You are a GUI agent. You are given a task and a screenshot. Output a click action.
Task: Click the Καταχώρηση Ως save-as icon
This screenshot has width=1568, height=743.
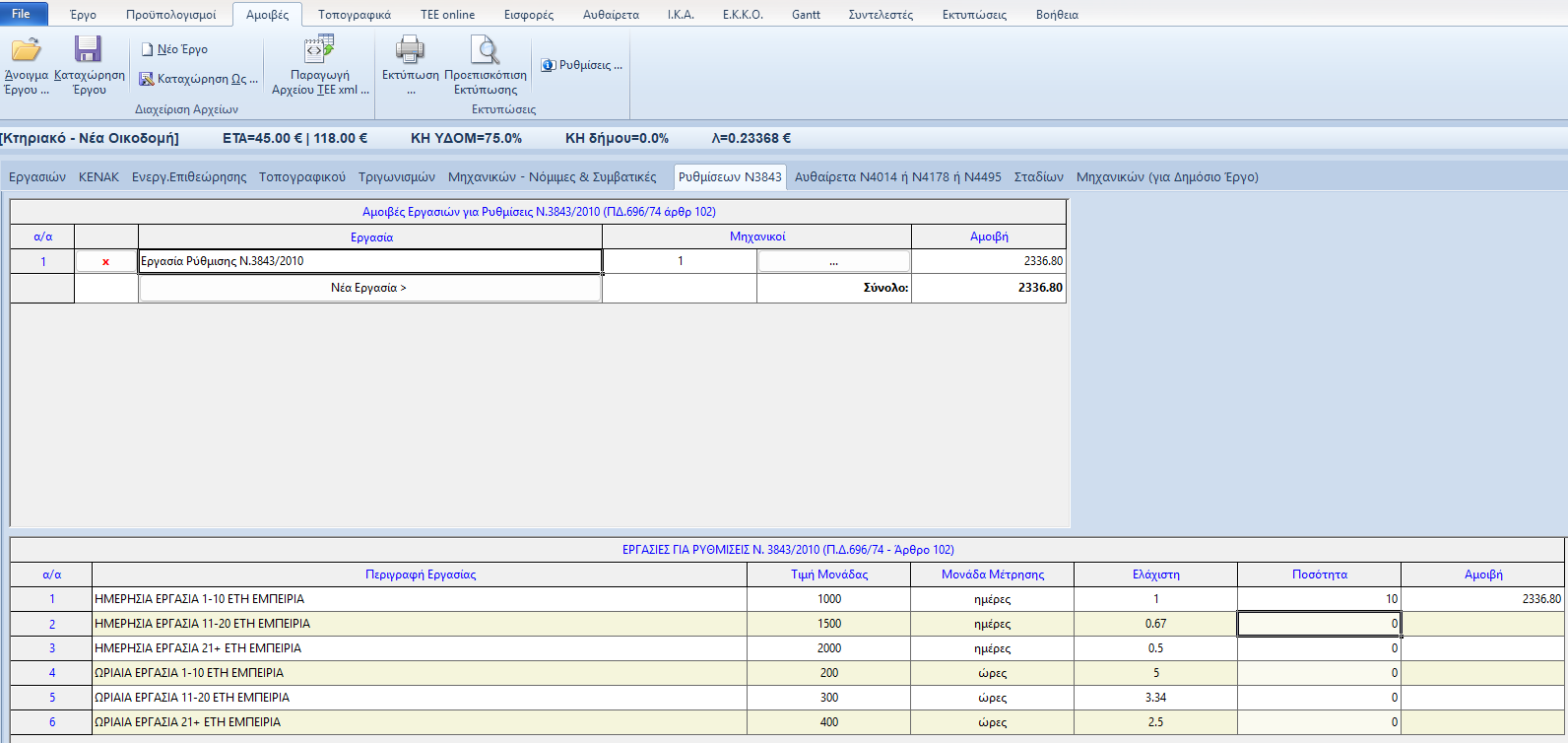pyautogui.click(x=147, y=79)
